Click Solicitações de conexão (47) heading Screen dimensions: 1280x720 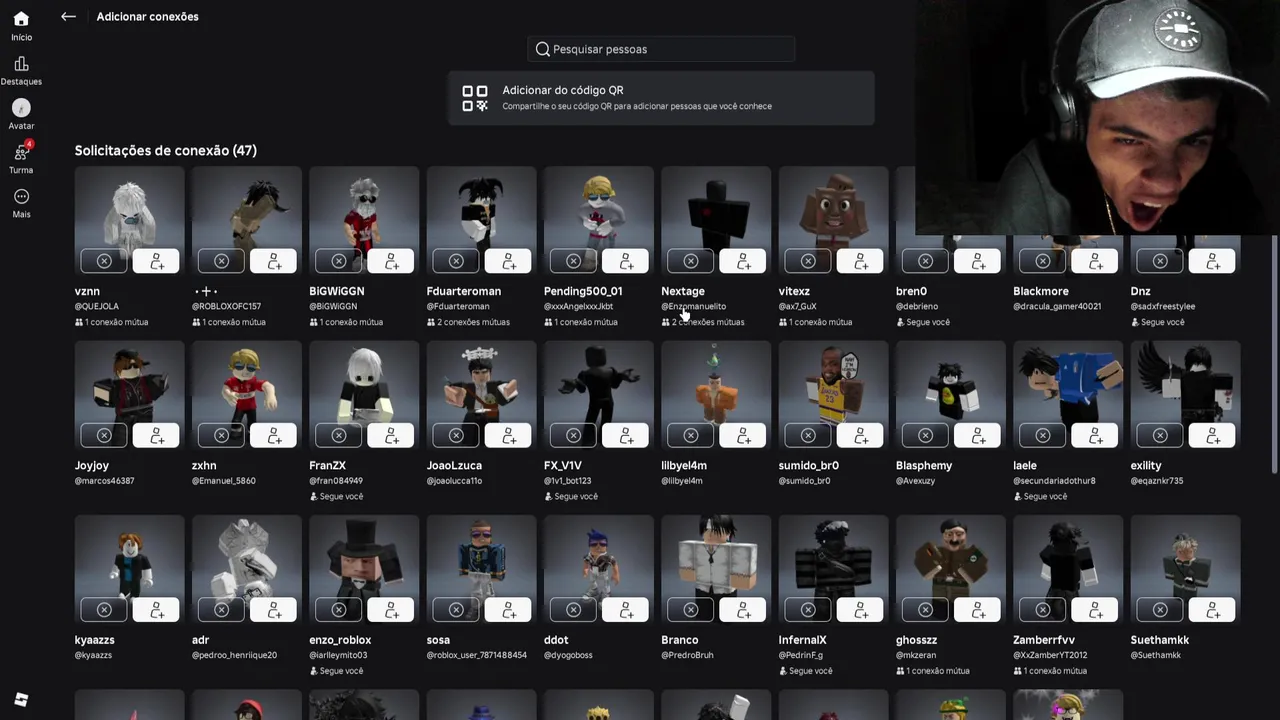(166, 150)
